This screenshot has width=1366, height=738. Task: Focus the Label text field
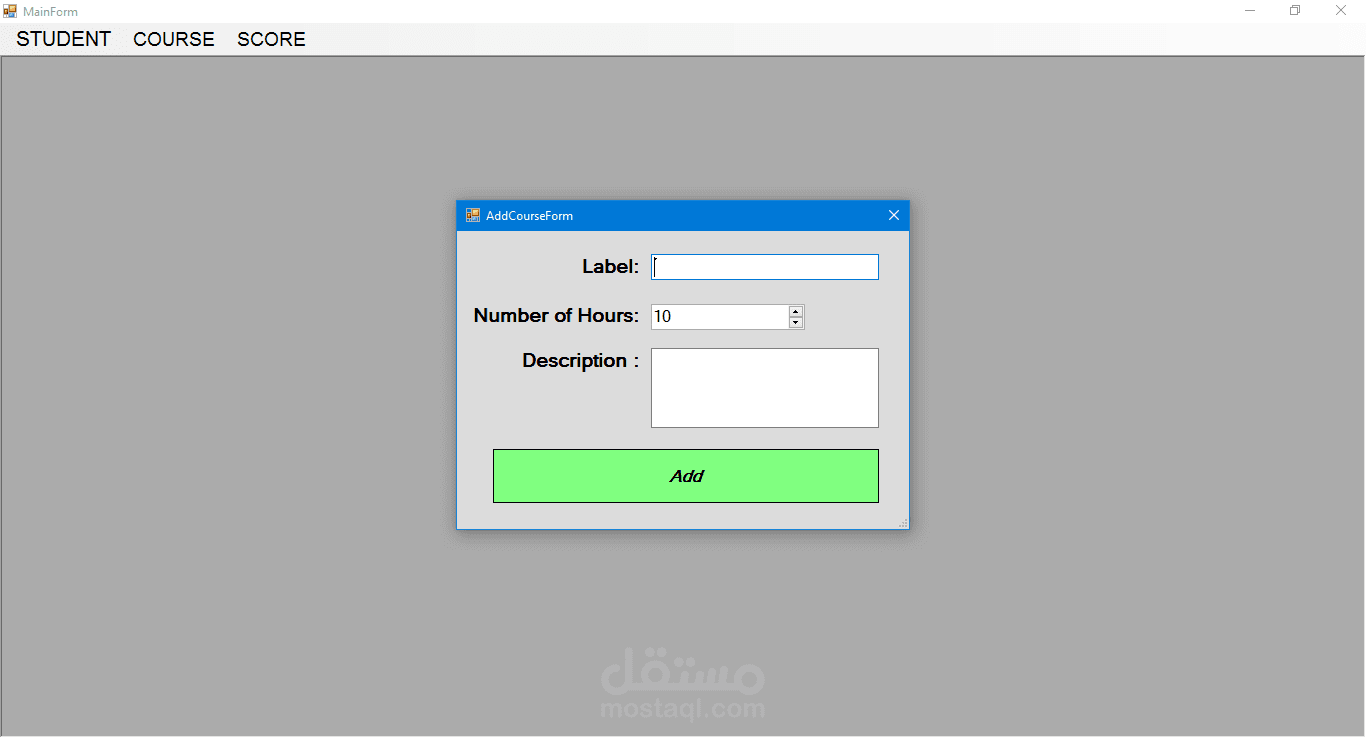pyautogui.click(x=765, y=267)
